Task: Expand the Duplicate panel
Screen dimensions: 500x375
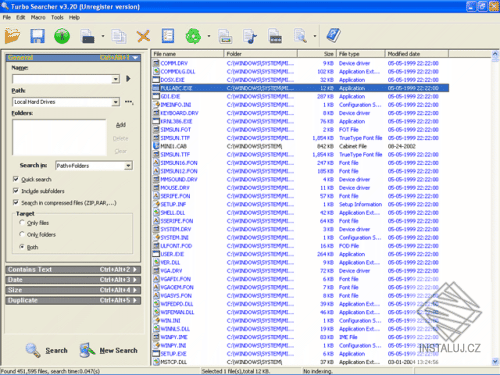Action: click(x=73, y=300)
